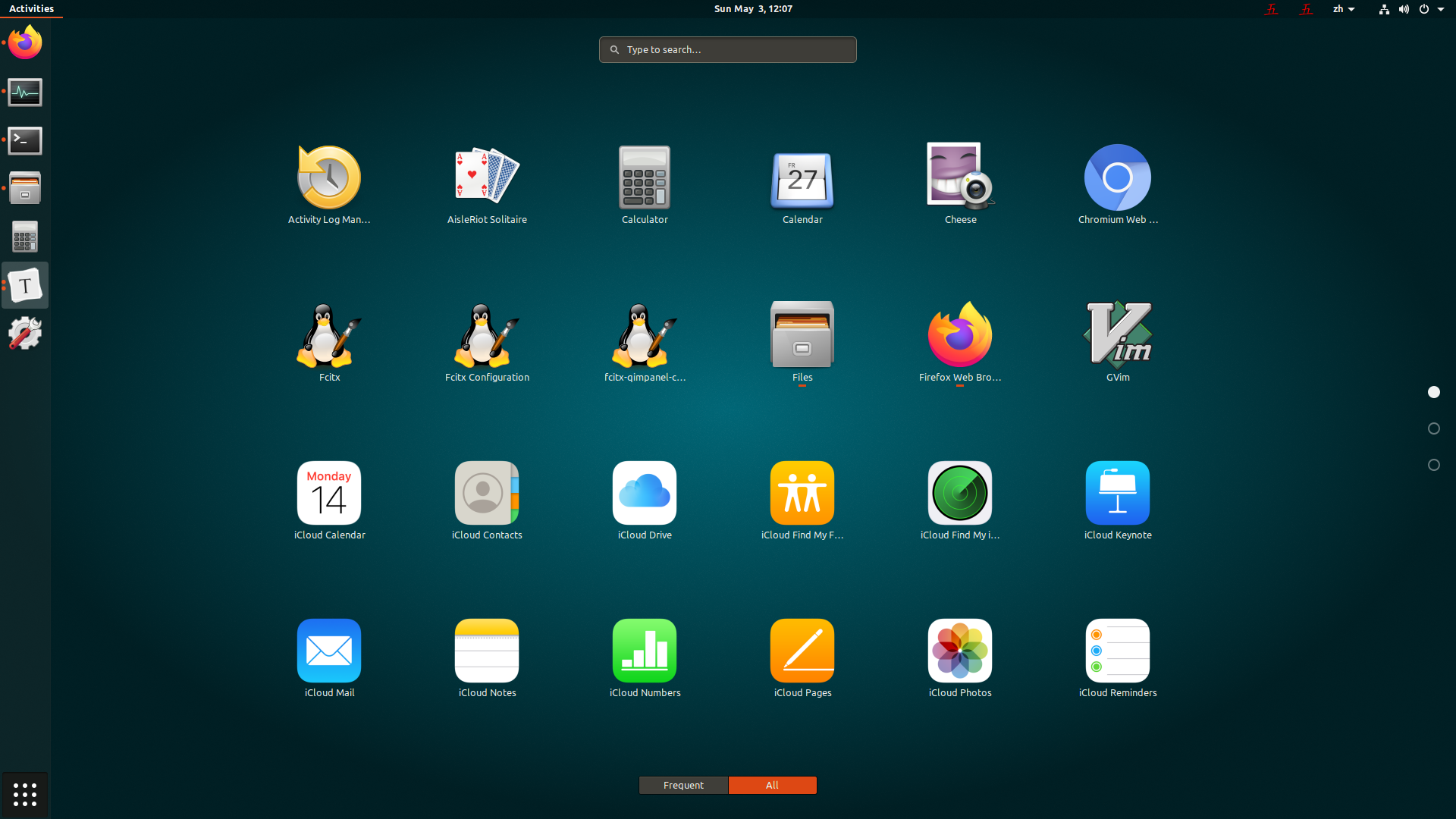Expand the zh input language dropdown

pos(1343,9)
